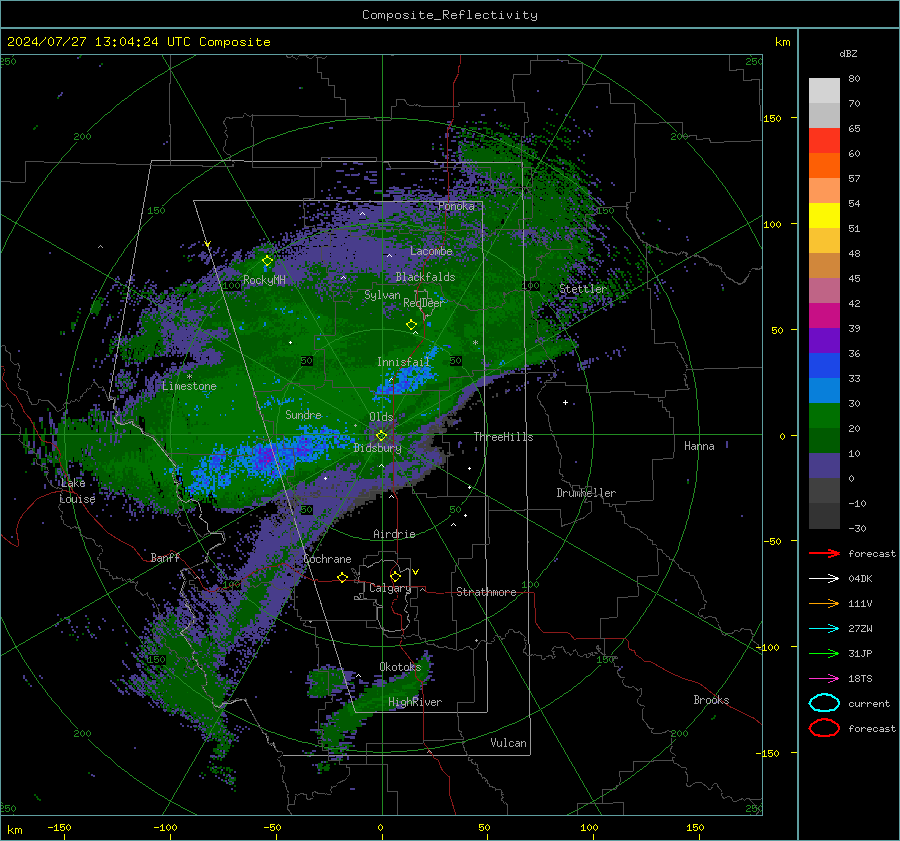Click the bright orange swatch below red
The width and height of the screenshot is (900, 841).
pyautogui.click(x=824, y=166)
